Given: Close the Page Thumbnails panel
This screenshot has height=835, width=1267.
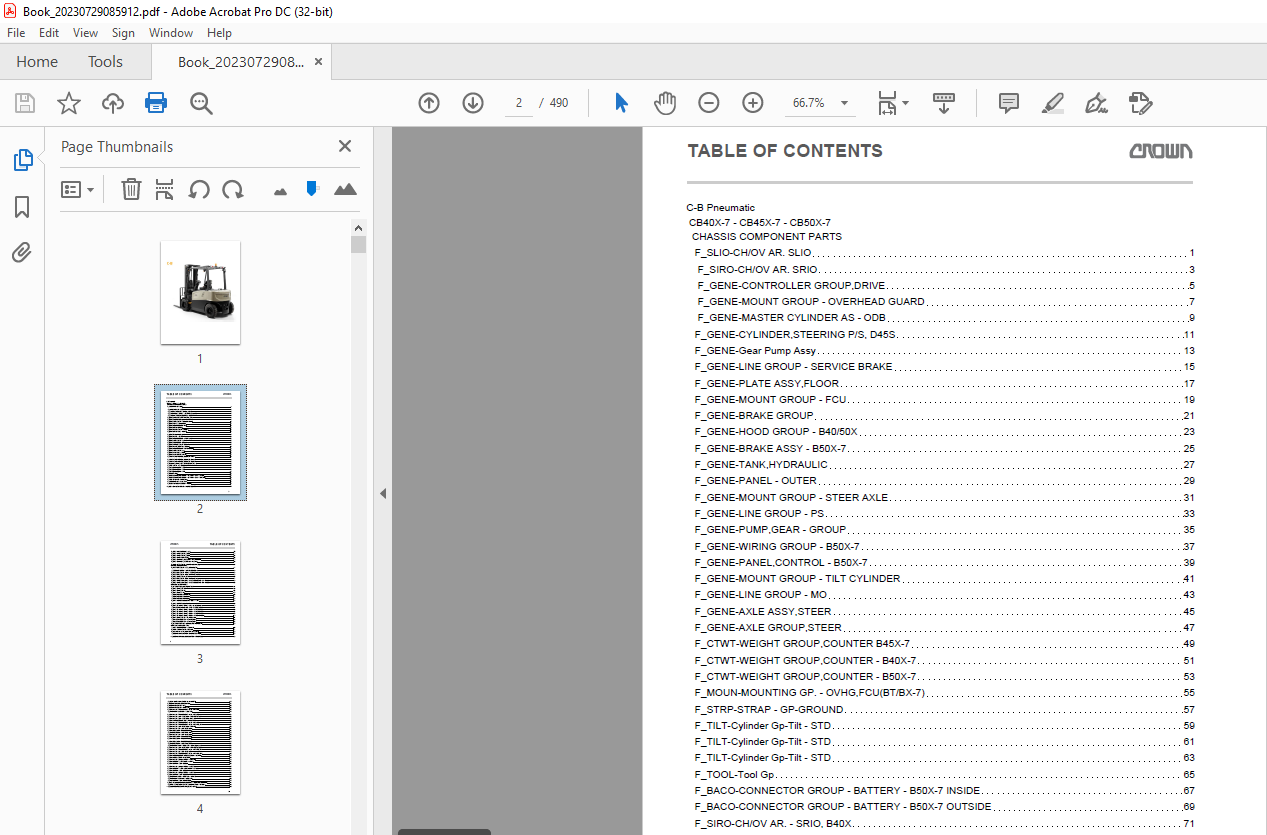Looking at the screenshot, I should (345, 146).
